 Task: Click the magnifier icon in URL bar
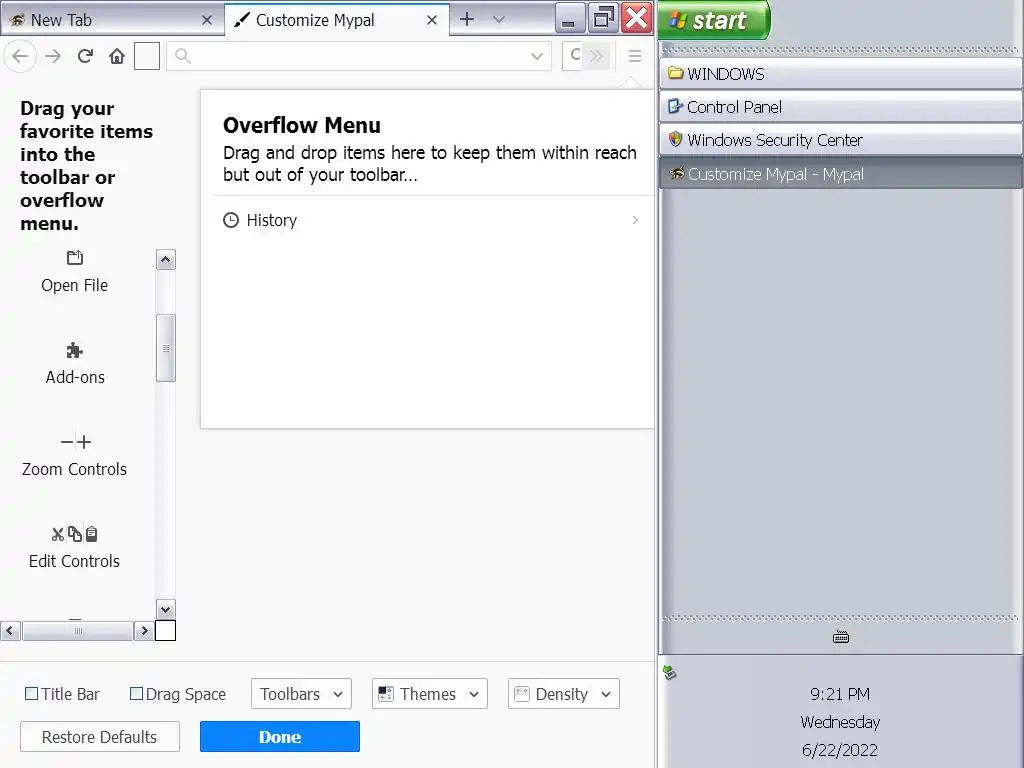[183, 56]
